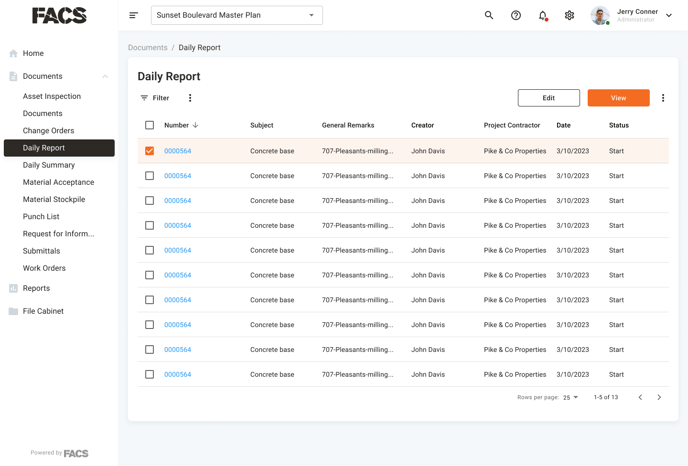Click the Home icon in sidebar
Image resolution: width=688 pixels, height=466 pixels.
pyautogui.click(x=13, y=53)
